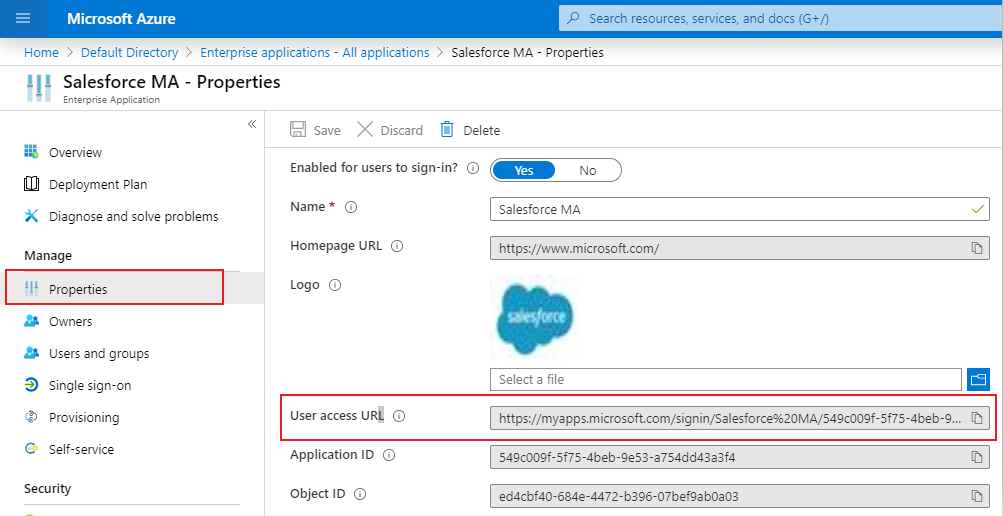Collapse the left navigation sidebar
This screenshot has height=516, width=1003.
(252, 124)
